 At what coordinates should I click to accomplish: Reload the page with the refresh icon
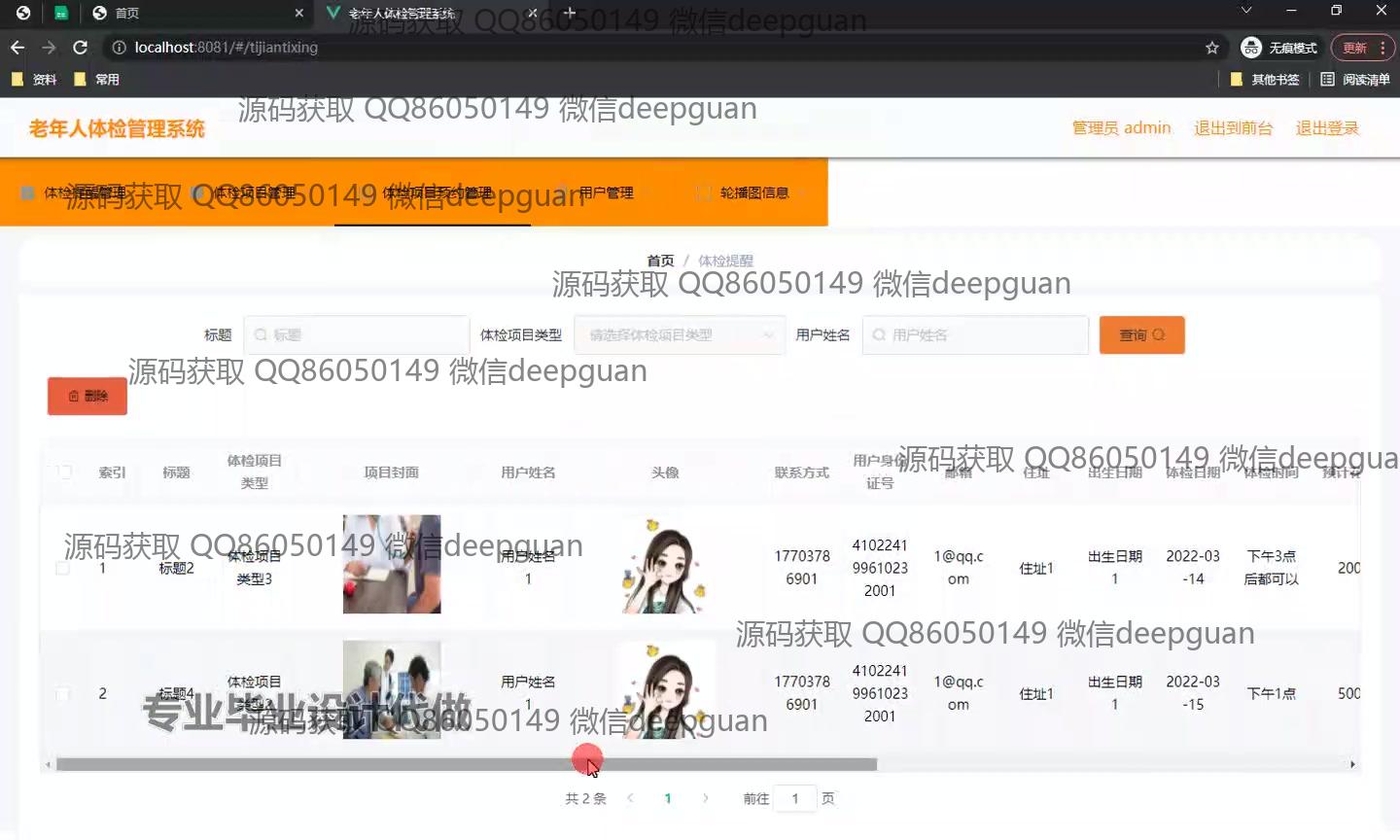tap(81, 48)
